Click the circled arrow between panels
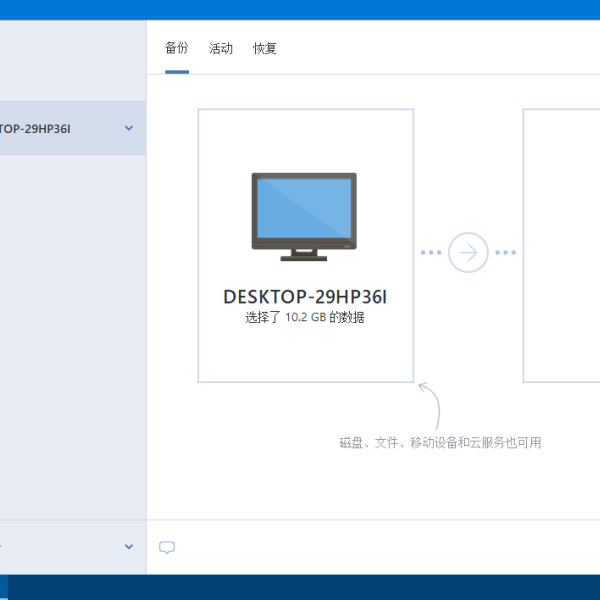The image size is (600, 600). click(x=468, y=253)
